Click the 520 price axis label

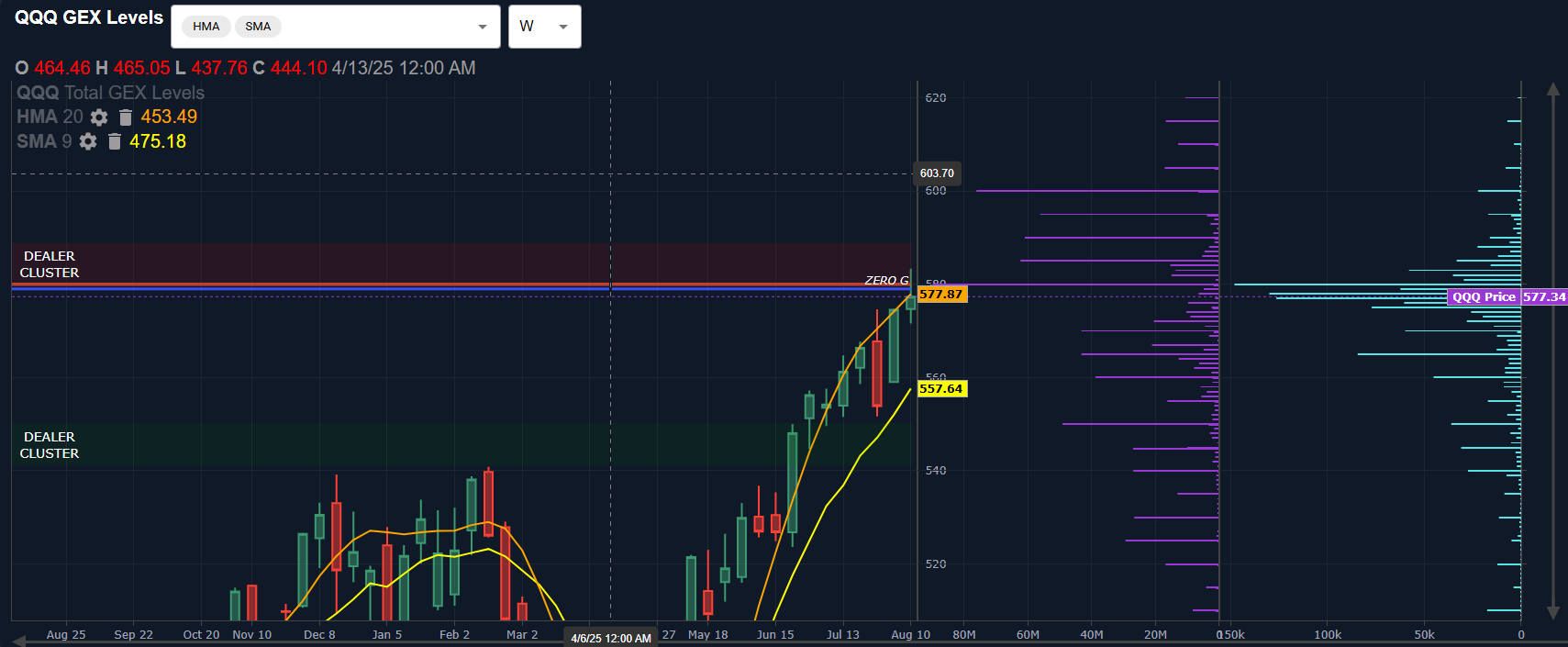pos(936,564)
